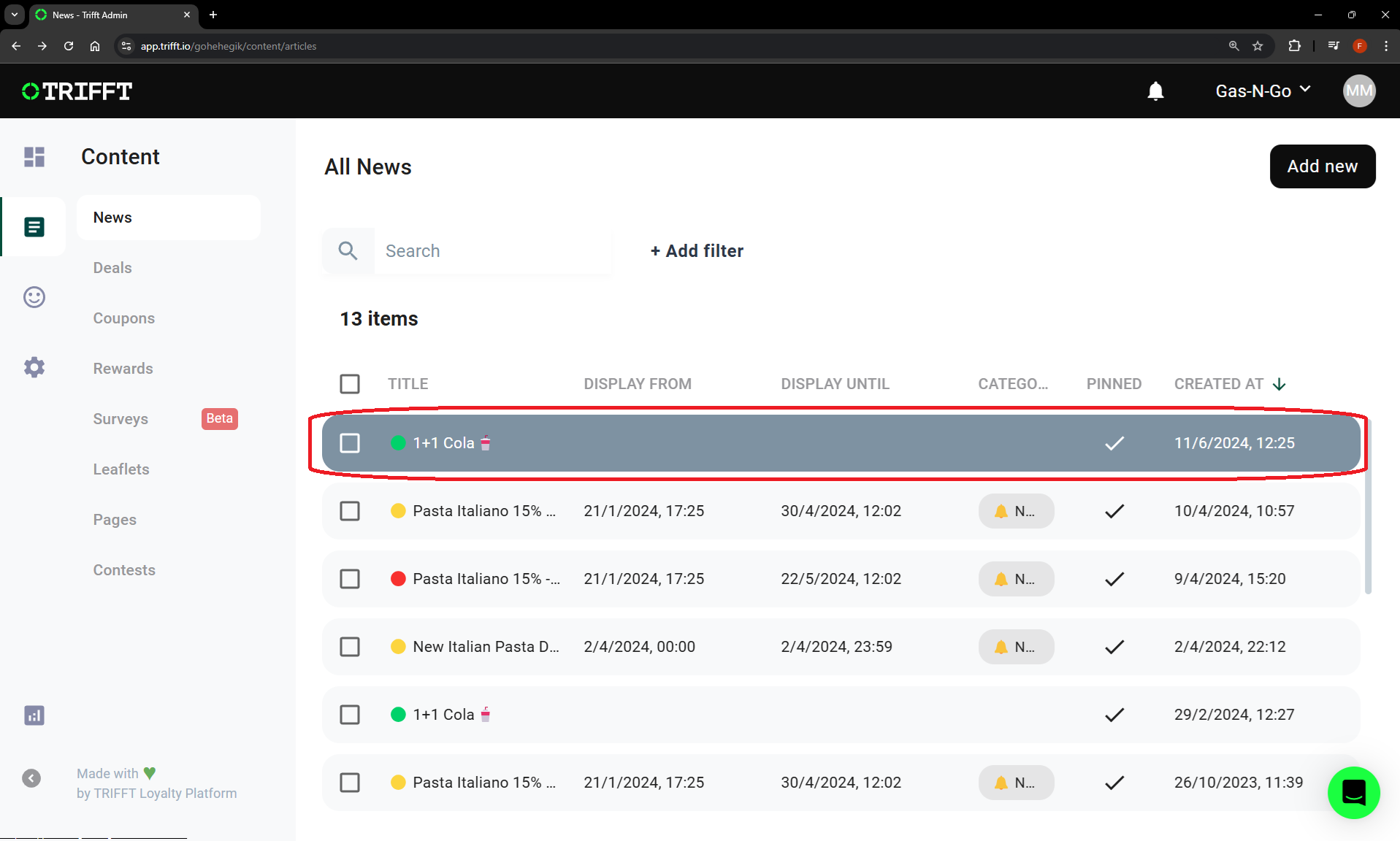Go to Surveys in the Content menu
This screenshot has width=1400, height=841.
pos(121,419)
